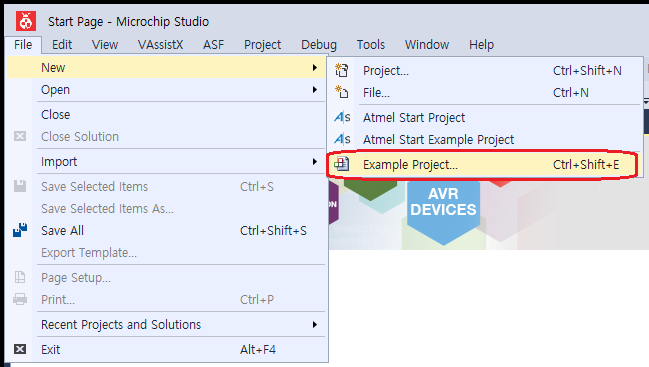Expand the Open submenu arrow
This screenshot has width=649, height=367.
tap(315, 89)
